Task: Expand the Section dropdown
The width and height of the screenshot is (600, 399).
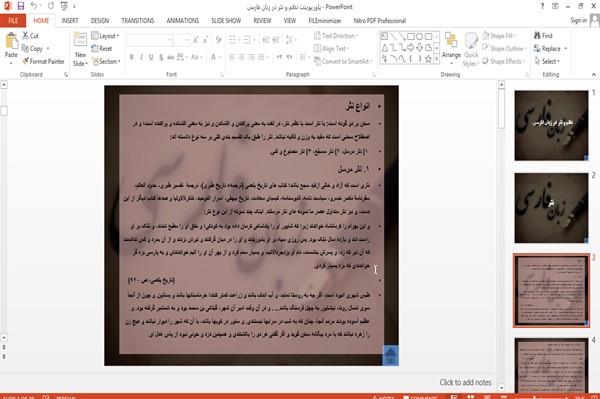Action: click(106, 61)
